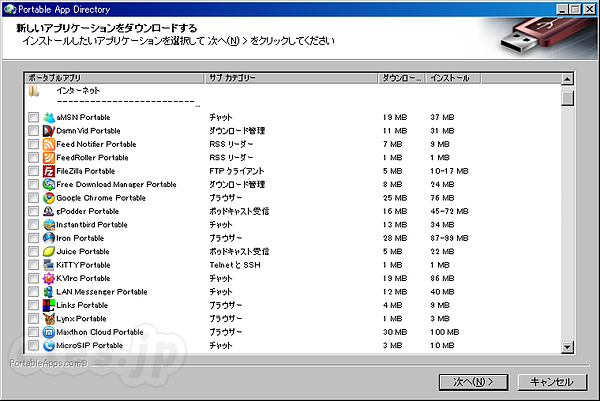Screen dimensions: 600x401
Task: Click the Feed Notifier Portable RSS icon
Action: point(48,144)
